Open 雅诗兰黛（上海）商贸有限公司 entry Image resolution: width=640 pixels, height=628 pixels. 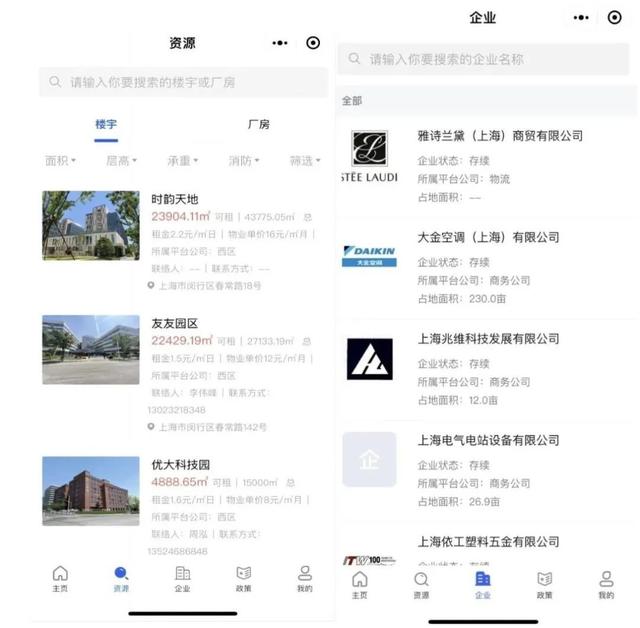(x=500, y=136)
